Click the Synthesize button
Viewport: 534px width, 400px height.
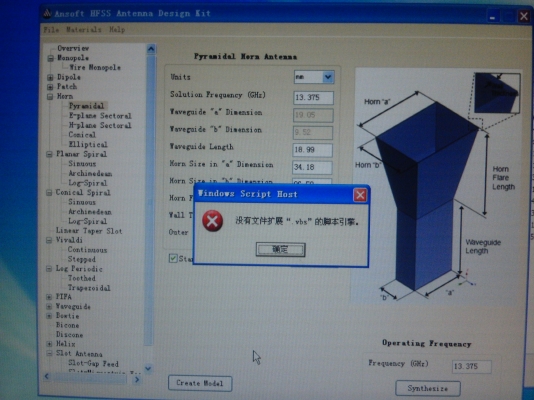[428, 388]
